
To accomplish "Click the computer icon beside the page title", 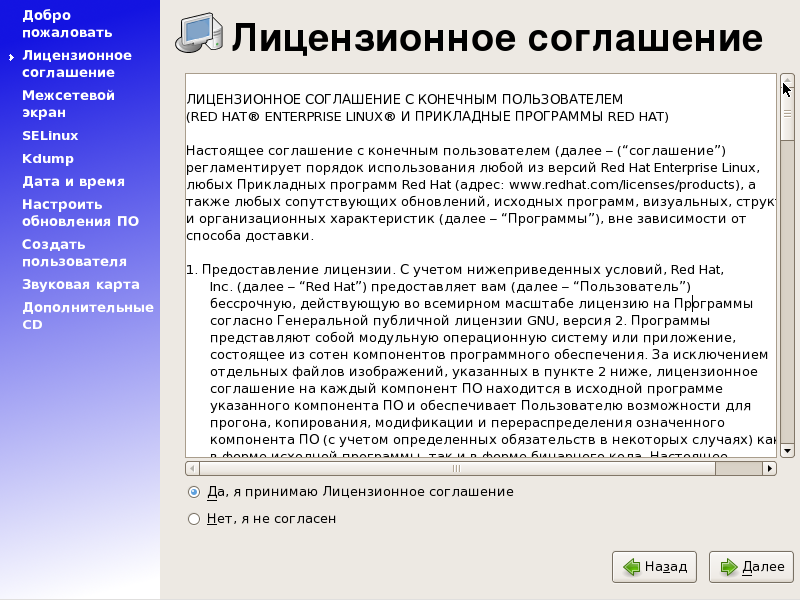I will 200,37.
